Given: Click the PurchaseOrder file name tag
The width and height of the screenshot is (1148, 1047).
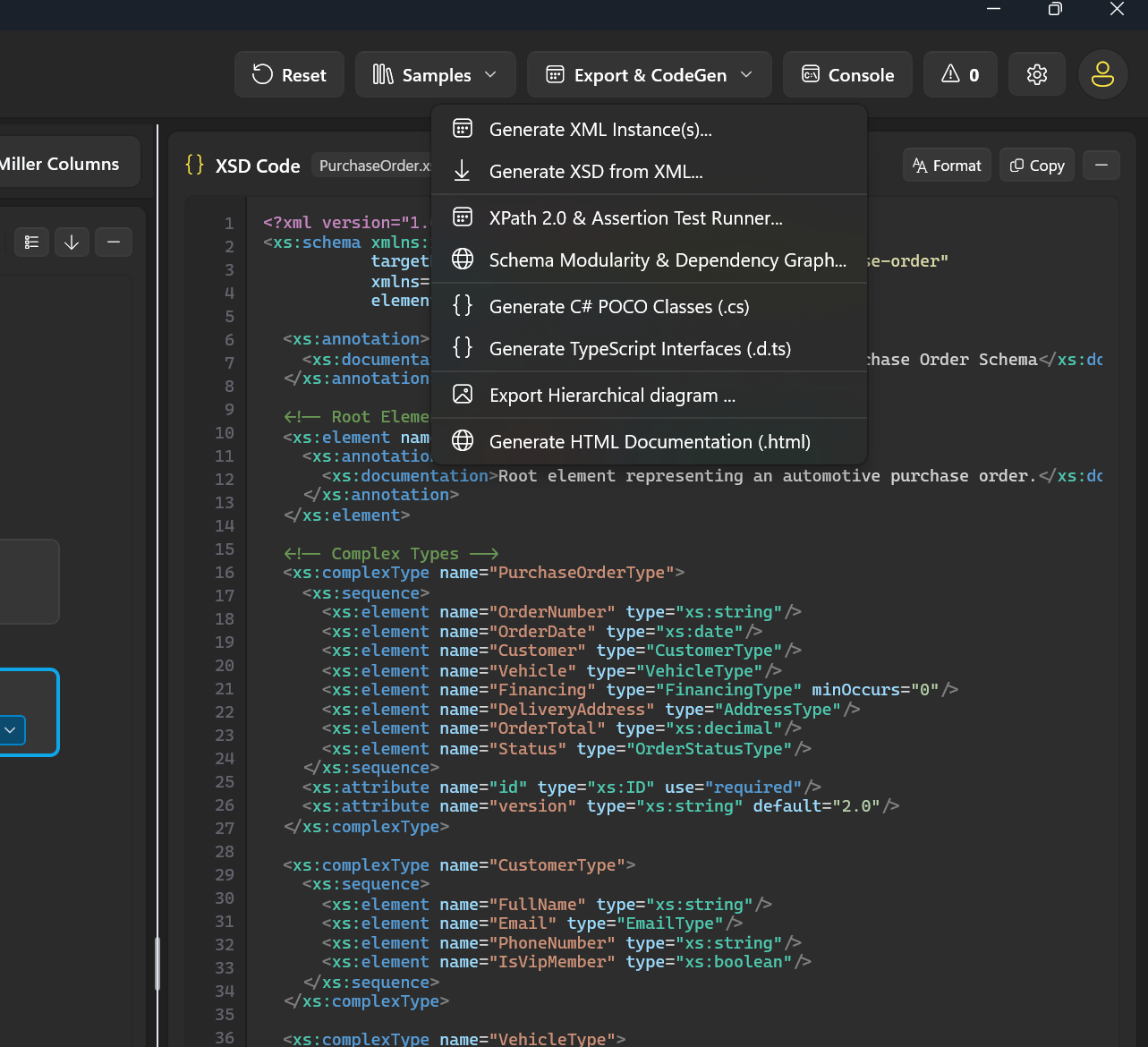Looking at the screenshot, I should [x=374, y=166].
